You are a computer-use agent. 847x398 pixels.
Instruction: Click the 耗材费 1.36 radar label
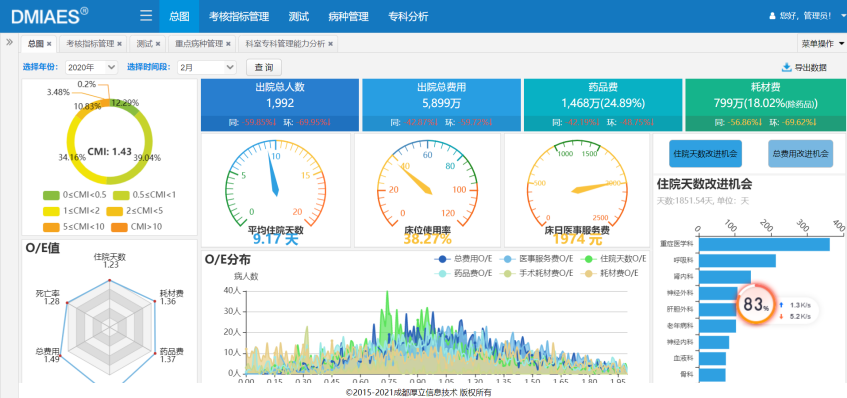point(171,297)
